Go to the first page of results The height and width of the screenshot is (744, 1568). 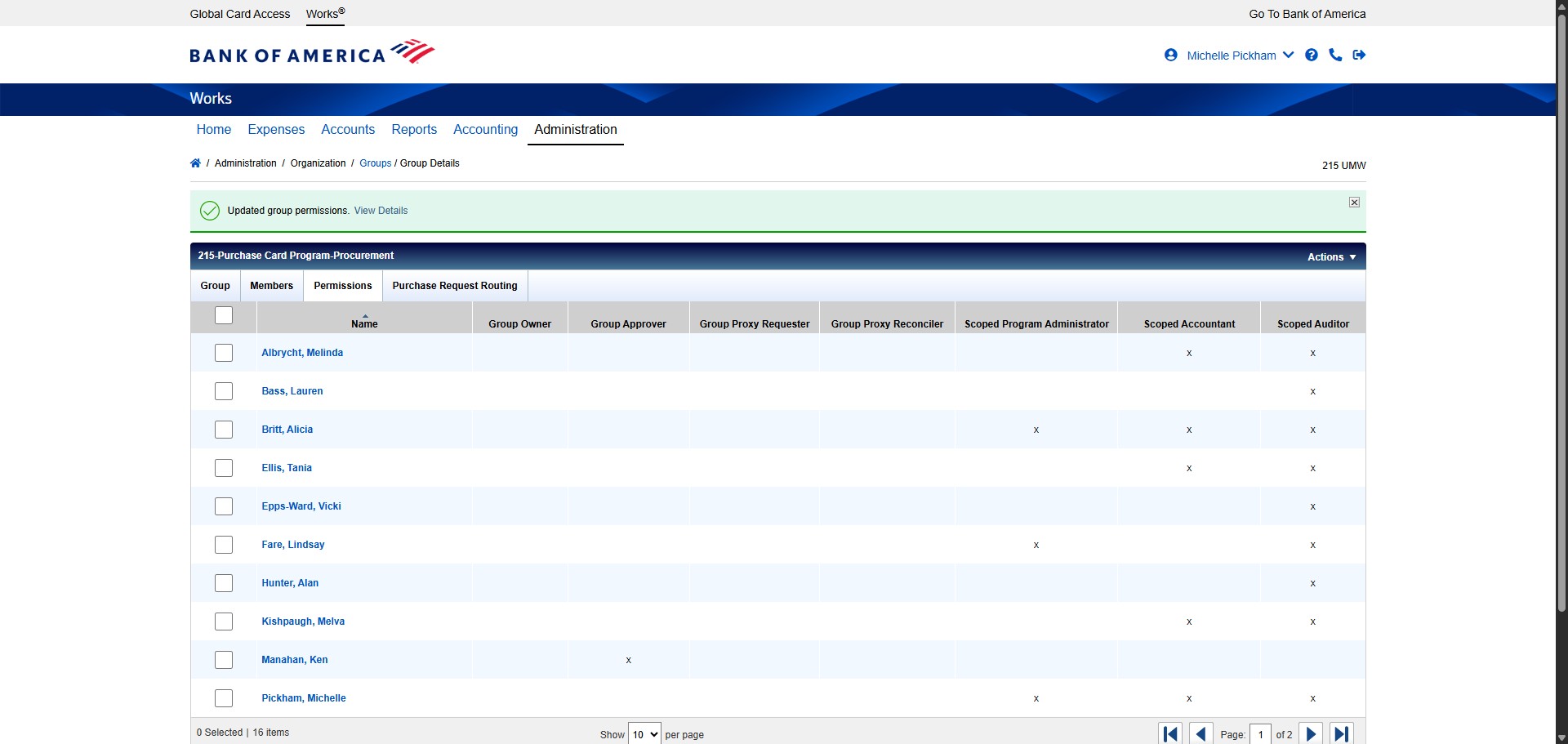(1170, 733)
